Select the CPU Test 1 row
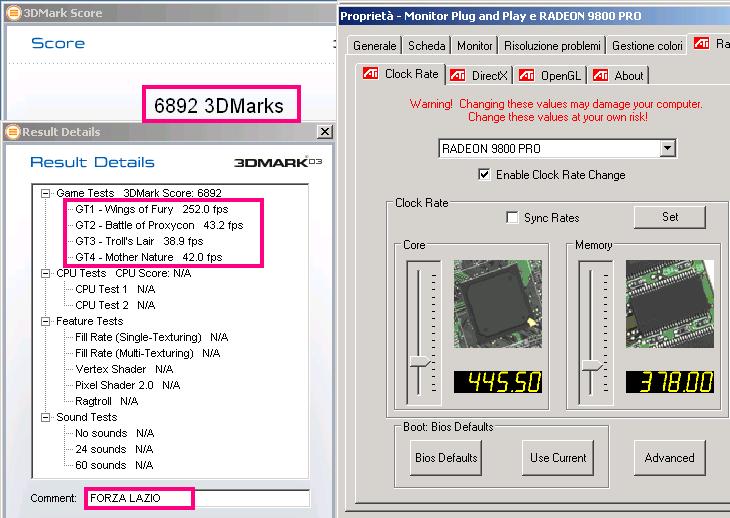 coord(115,289)
